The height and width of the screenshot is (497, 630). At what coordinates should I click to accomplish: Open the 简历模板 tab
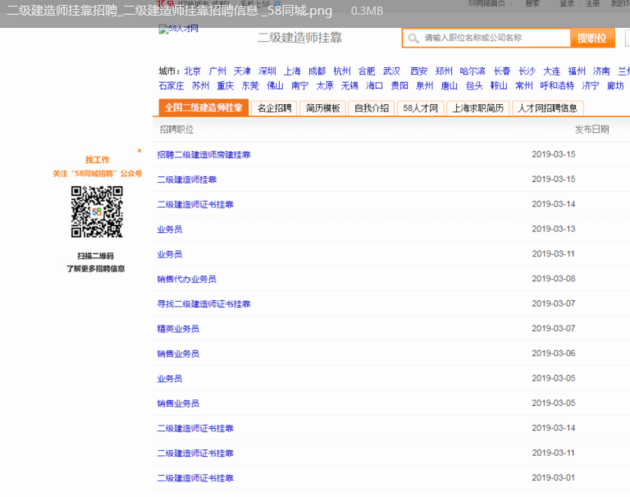(x=323, y=108)
